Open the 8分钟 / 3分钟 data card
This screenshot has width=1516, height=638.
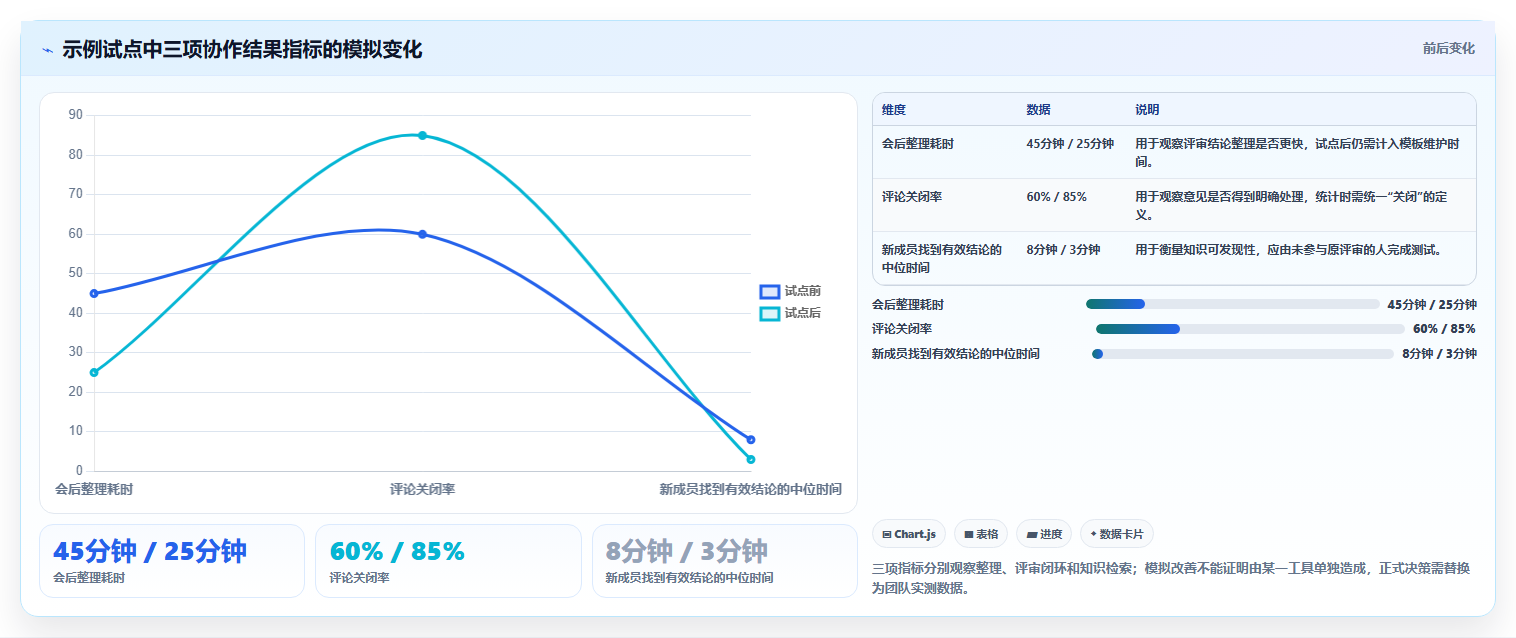click(725, 561)
